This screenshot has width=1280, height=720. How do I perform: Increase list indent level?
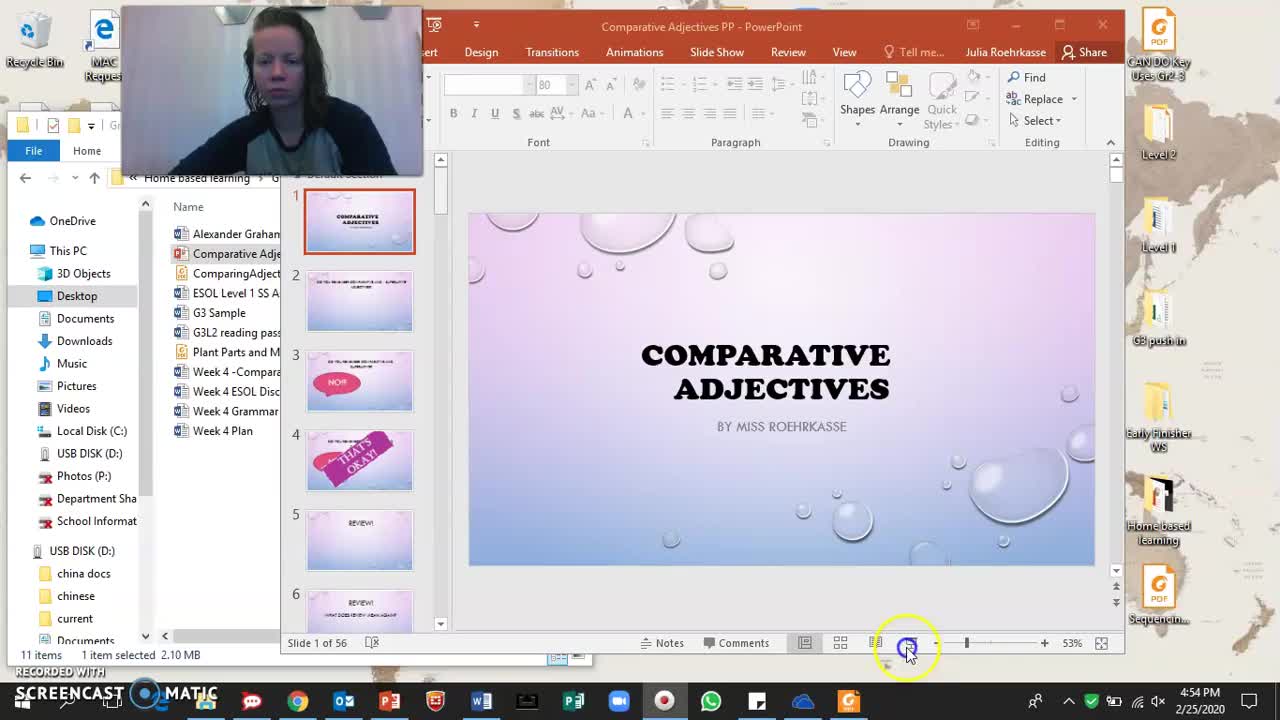pos(756,85)
